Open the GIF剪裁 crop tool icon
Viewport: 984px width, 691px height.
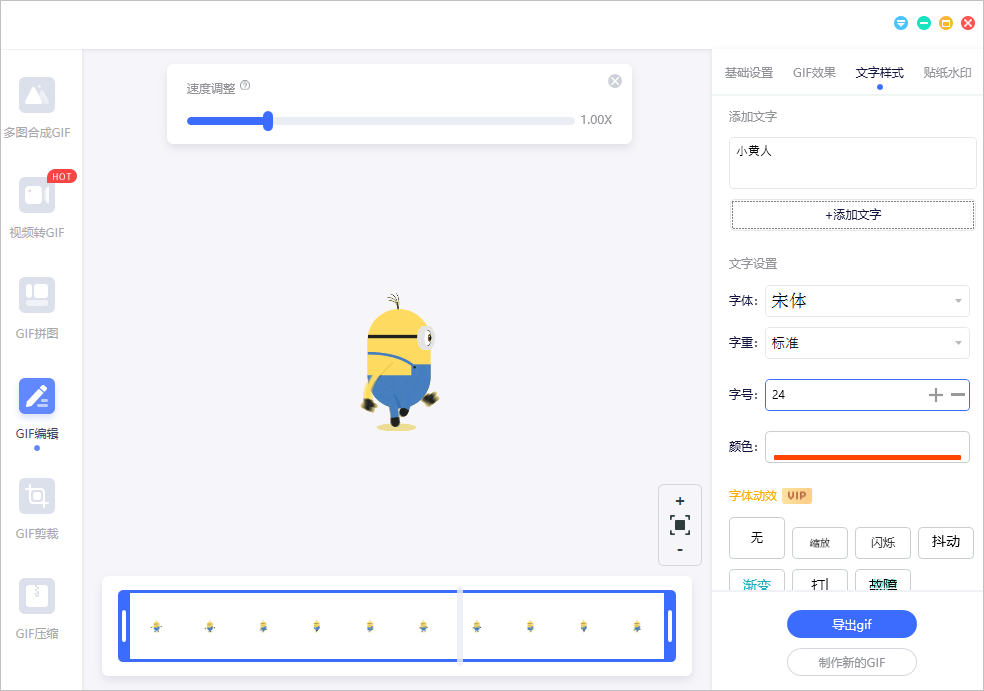click(37, 496)
